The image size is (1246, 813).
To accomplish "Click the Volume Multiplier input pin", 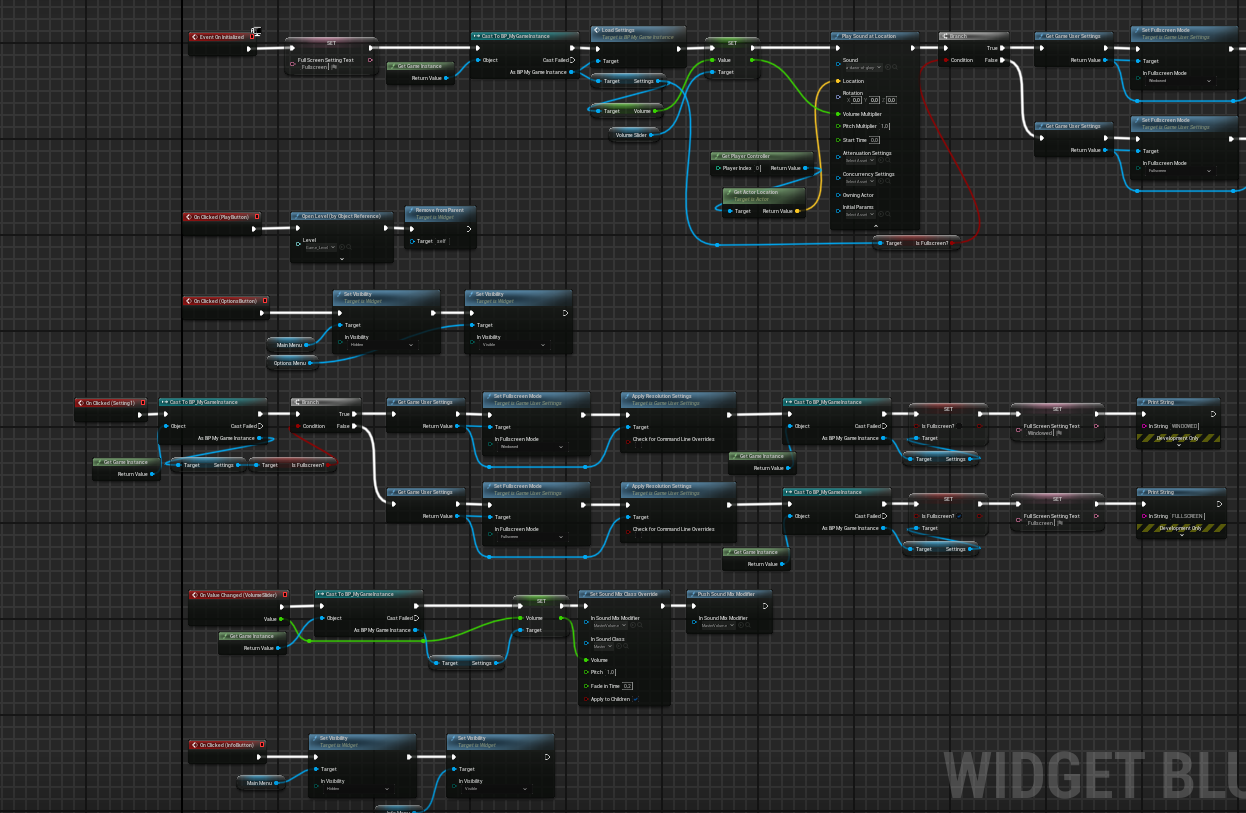I will [837, 114].
